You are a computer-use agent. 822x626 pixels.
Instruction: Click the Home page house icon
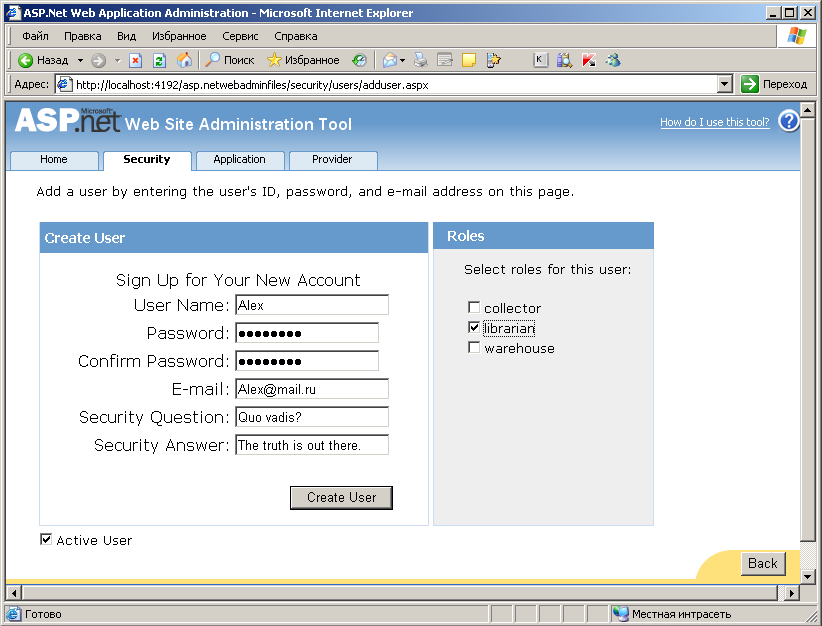pyautogui.click(x=184, y=60)
